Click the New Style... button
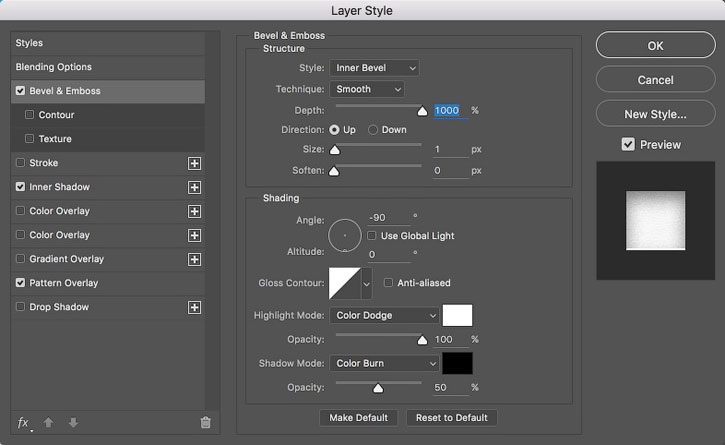The image size is (725, 445). [x=655, y=114]
